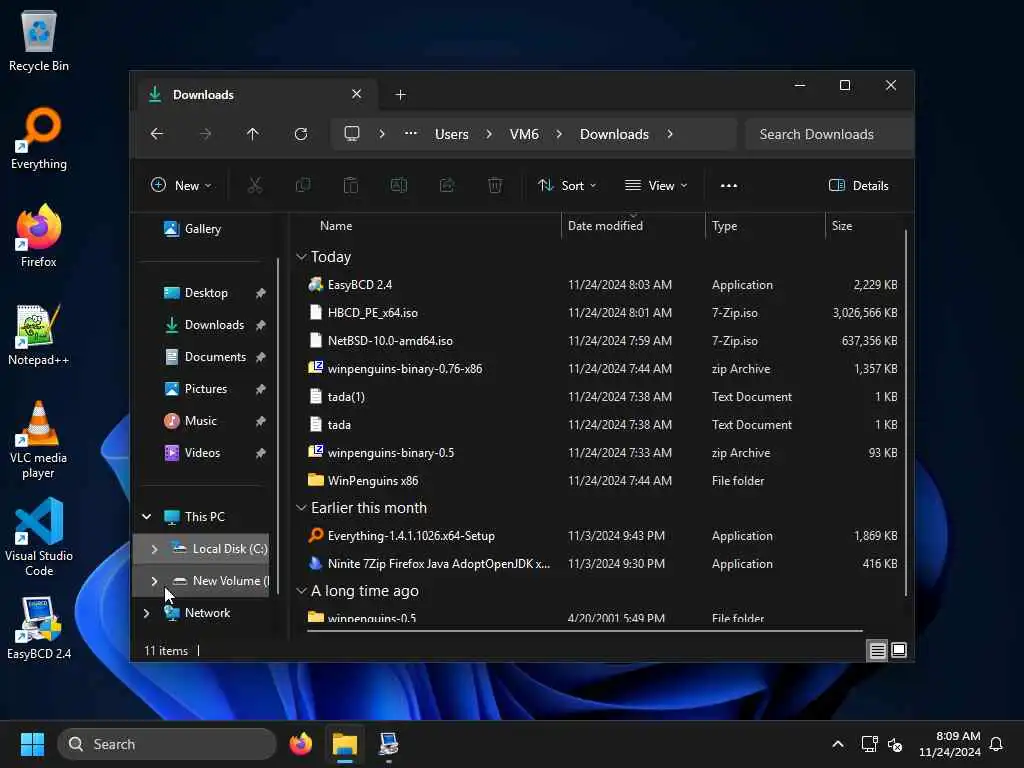Open the Windows Start menu

point(32,744)
